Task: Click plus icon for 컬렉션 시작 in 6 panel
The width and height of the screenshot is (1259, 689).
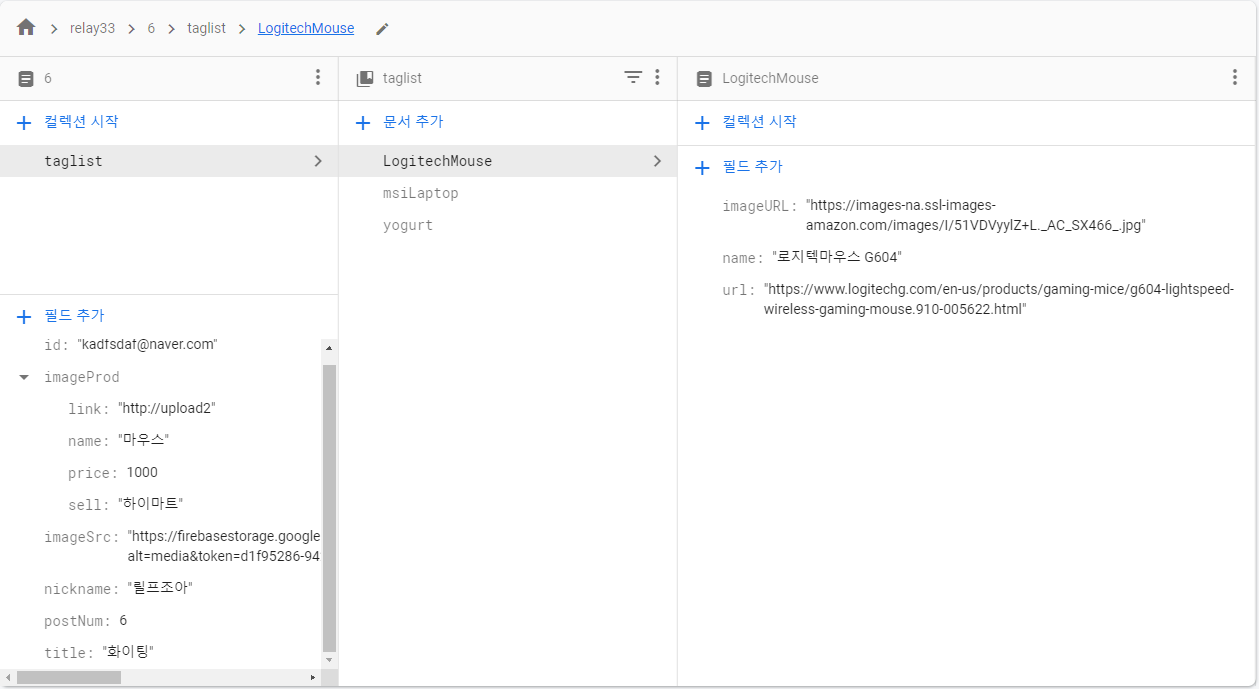Action: (25, 122)
